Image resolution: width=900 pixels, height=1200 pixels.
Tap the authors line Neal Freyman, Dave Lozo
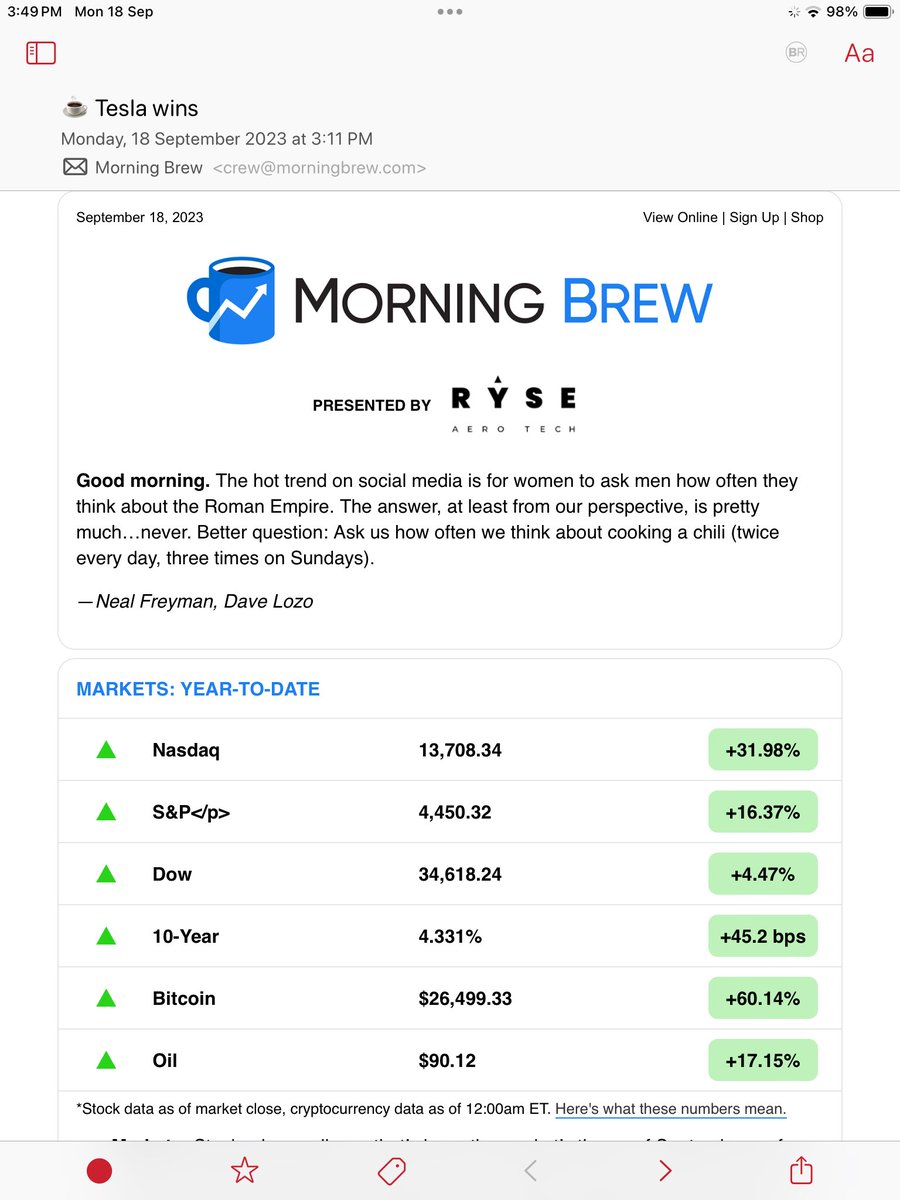click(195, 601)
